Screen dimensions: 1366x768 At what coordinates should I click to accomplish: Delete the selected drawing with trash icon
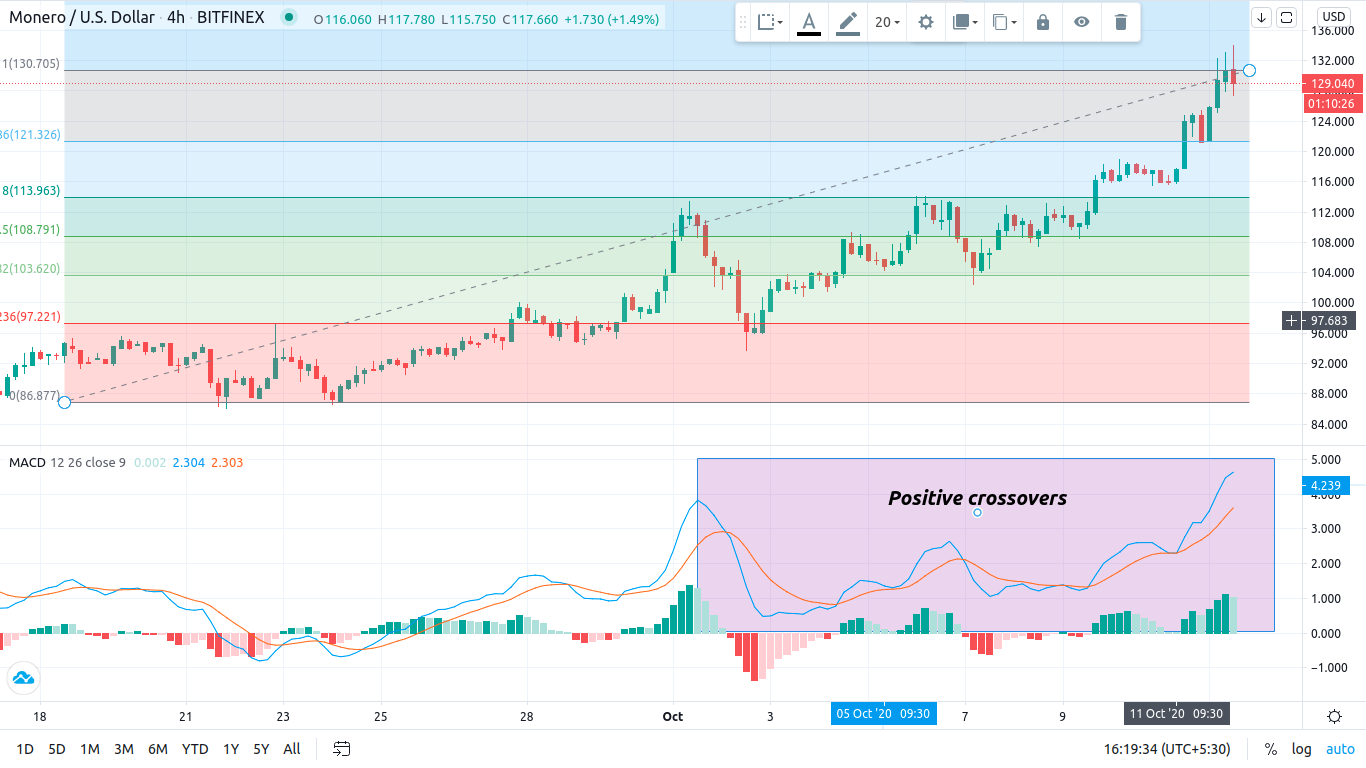1121,22
